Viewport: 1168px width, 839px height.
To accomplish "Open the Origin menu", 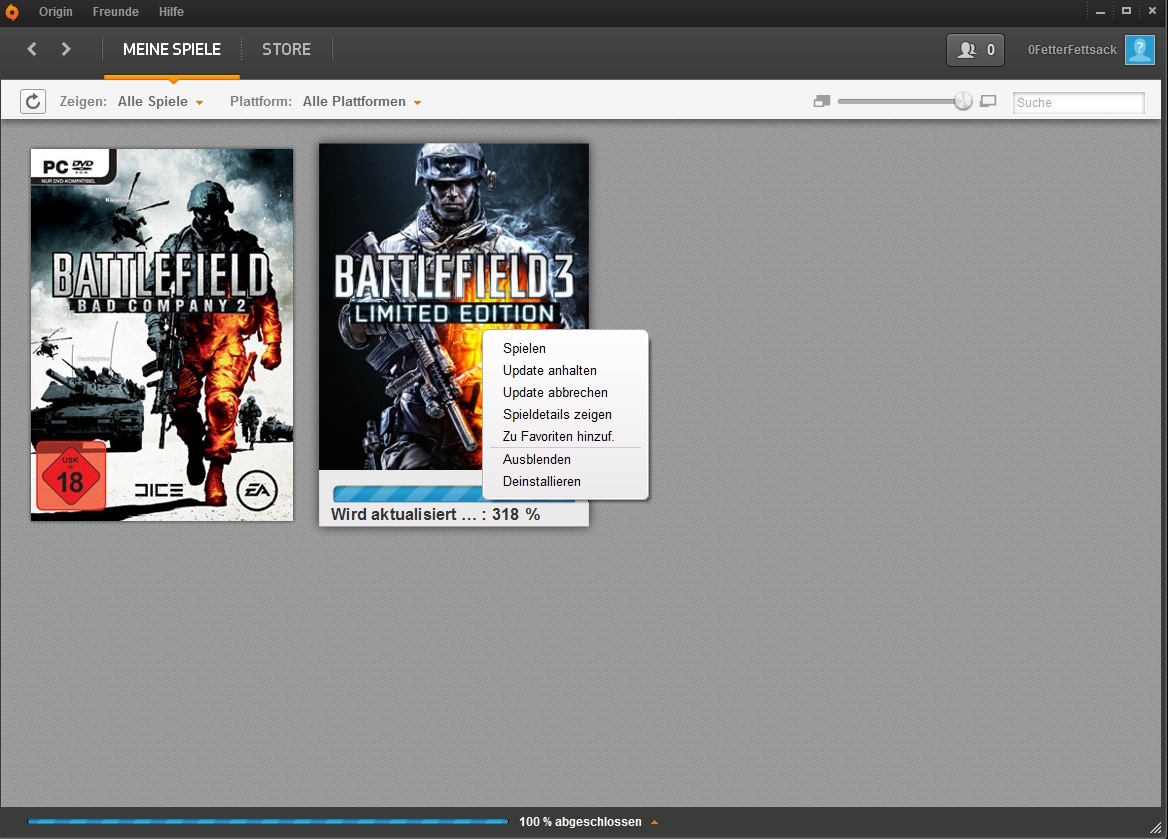I will [x=56, y=12].
